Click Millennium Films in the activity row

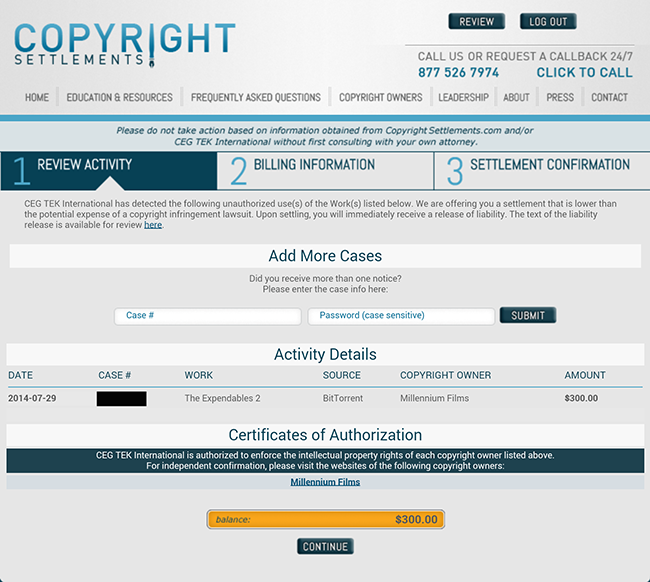pos(434,398)
